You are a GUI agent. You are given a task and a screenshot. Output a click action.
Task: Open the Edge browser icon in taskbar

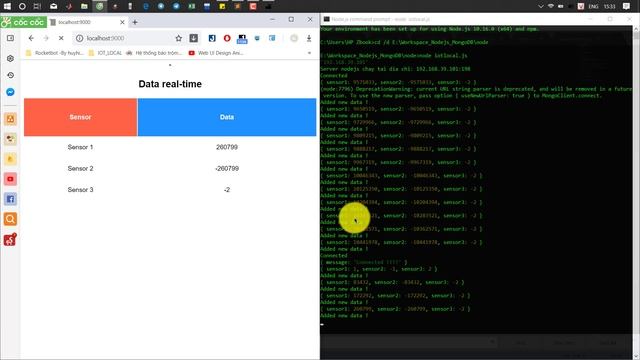[146, 6]
